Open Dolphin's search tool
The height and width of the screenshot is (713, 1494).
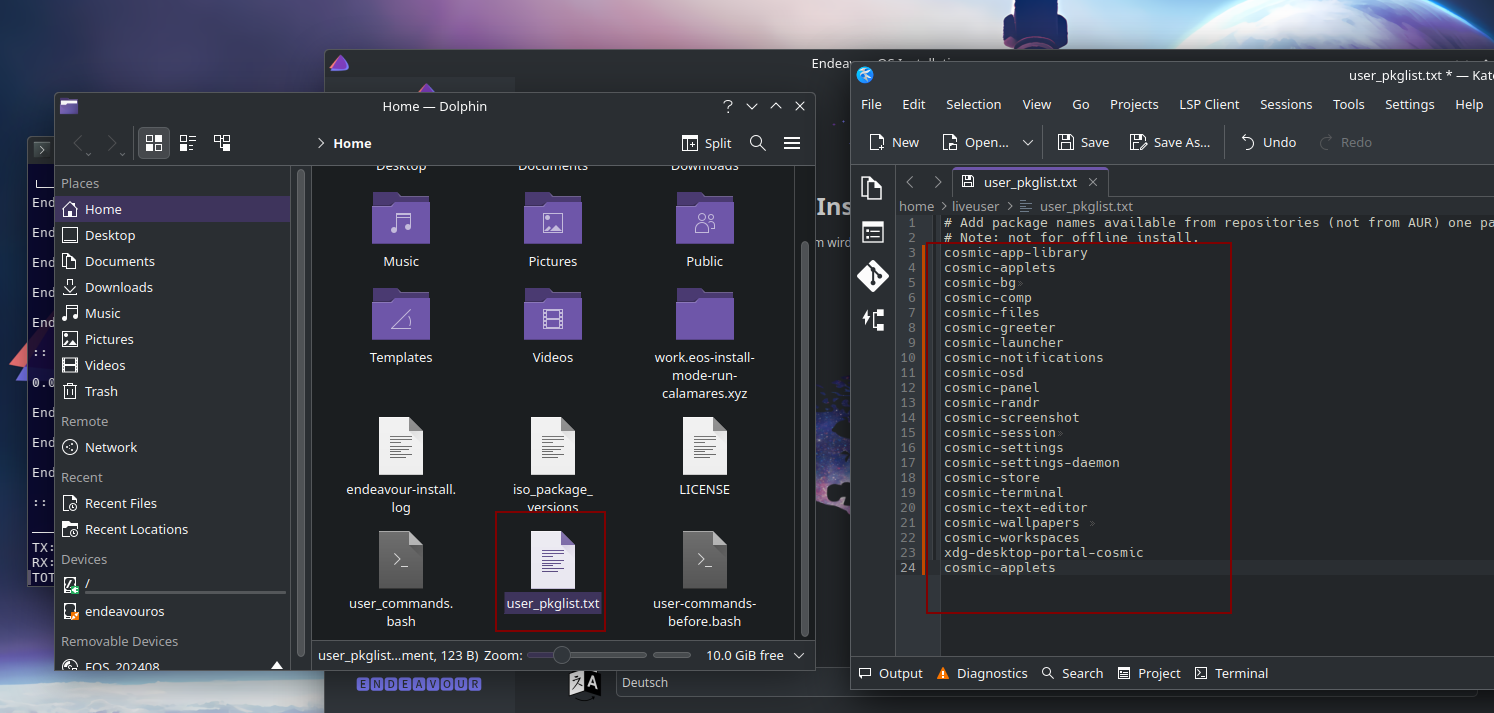pos(758,143)
